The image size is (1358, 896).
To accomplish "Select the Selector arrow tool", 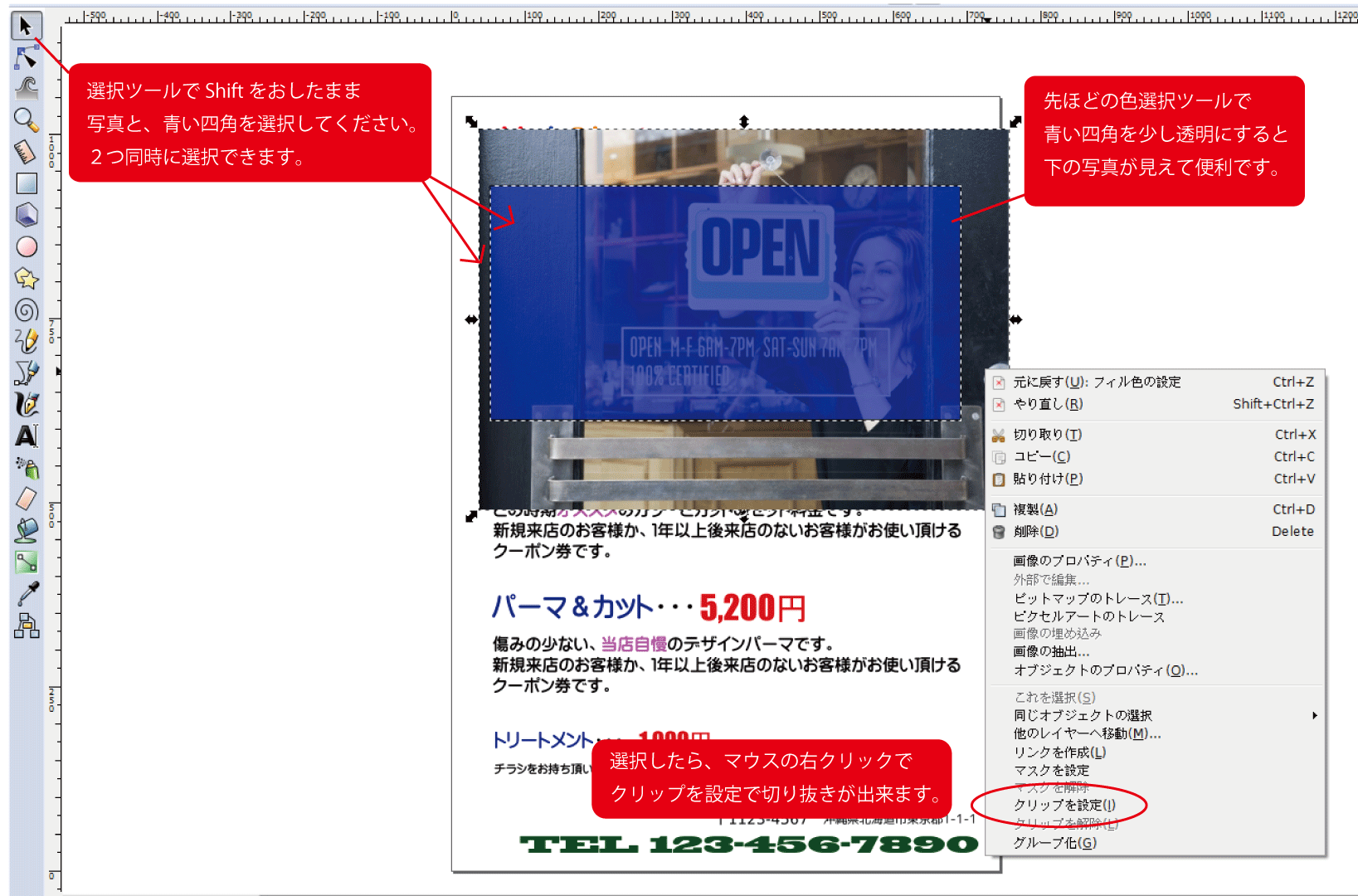I will pyautogui.click(x=26, y=26).
